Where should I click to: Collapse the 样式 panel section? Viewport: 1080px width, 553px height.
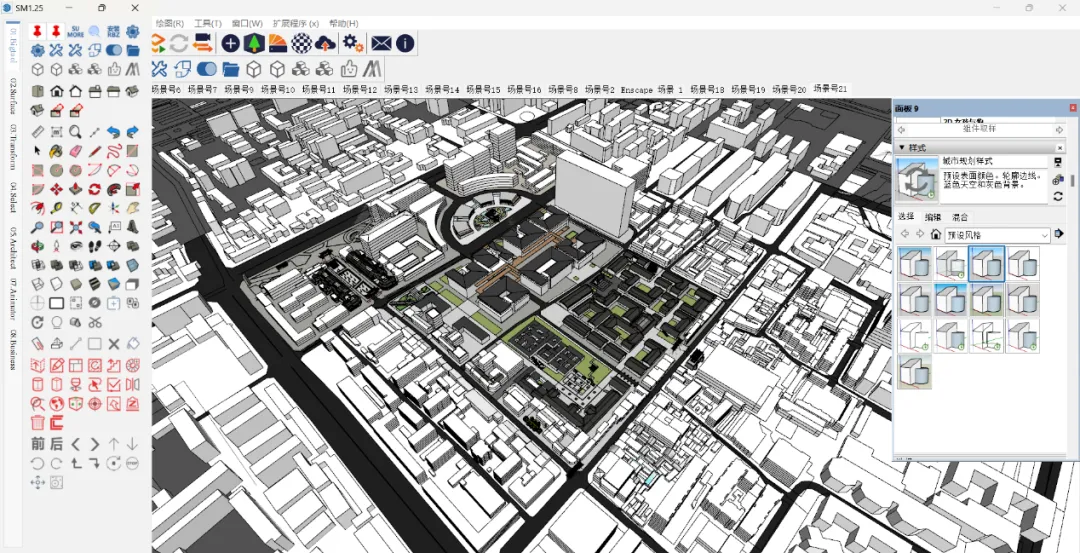(x=902, y=147)
